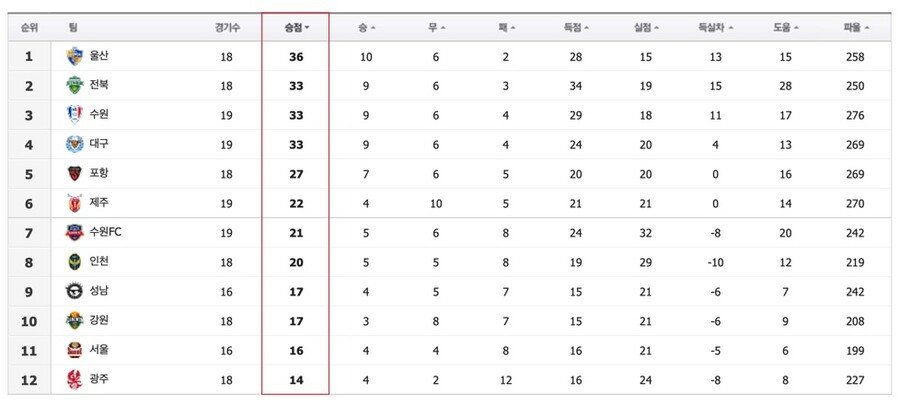Image resolution: width=900 pixels, height=406 pixels.
Task: Click the 대구 team logo
Action: (x=75, y=144)
